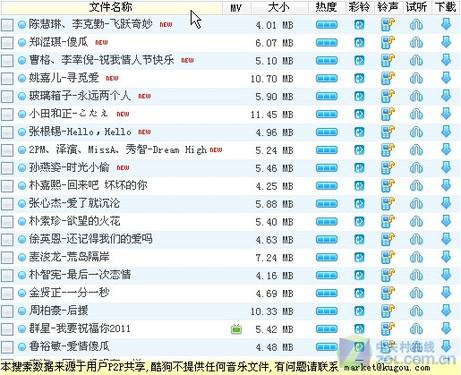The height and width of the screenshot is (375, 461).
Task: Listen to 鲁裕敏-爱情傻瓜 with headphone icon
Action: (416, 347)
